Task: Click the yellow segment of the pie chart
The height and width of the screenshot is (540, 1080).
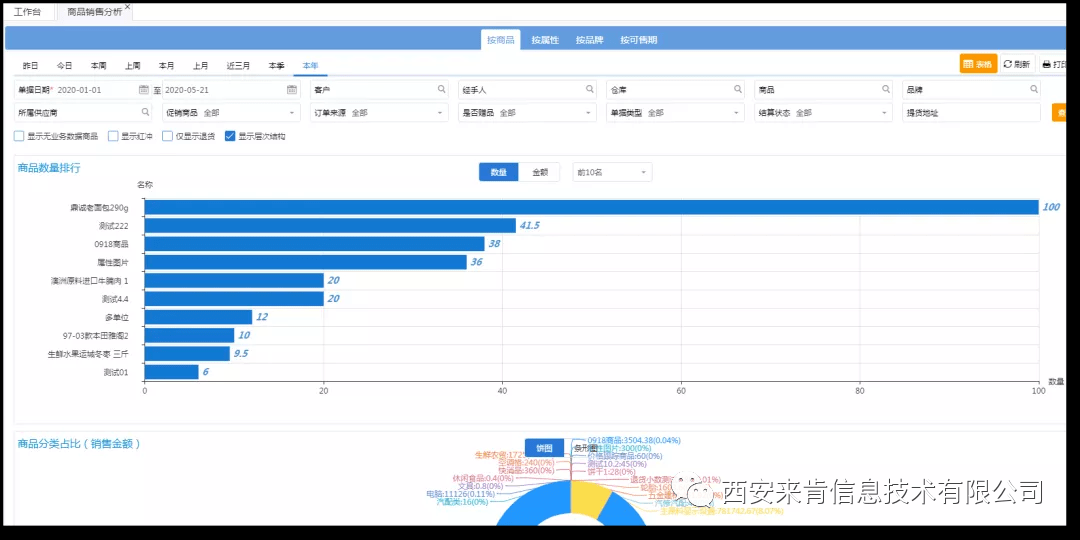Action: (588, 498)
